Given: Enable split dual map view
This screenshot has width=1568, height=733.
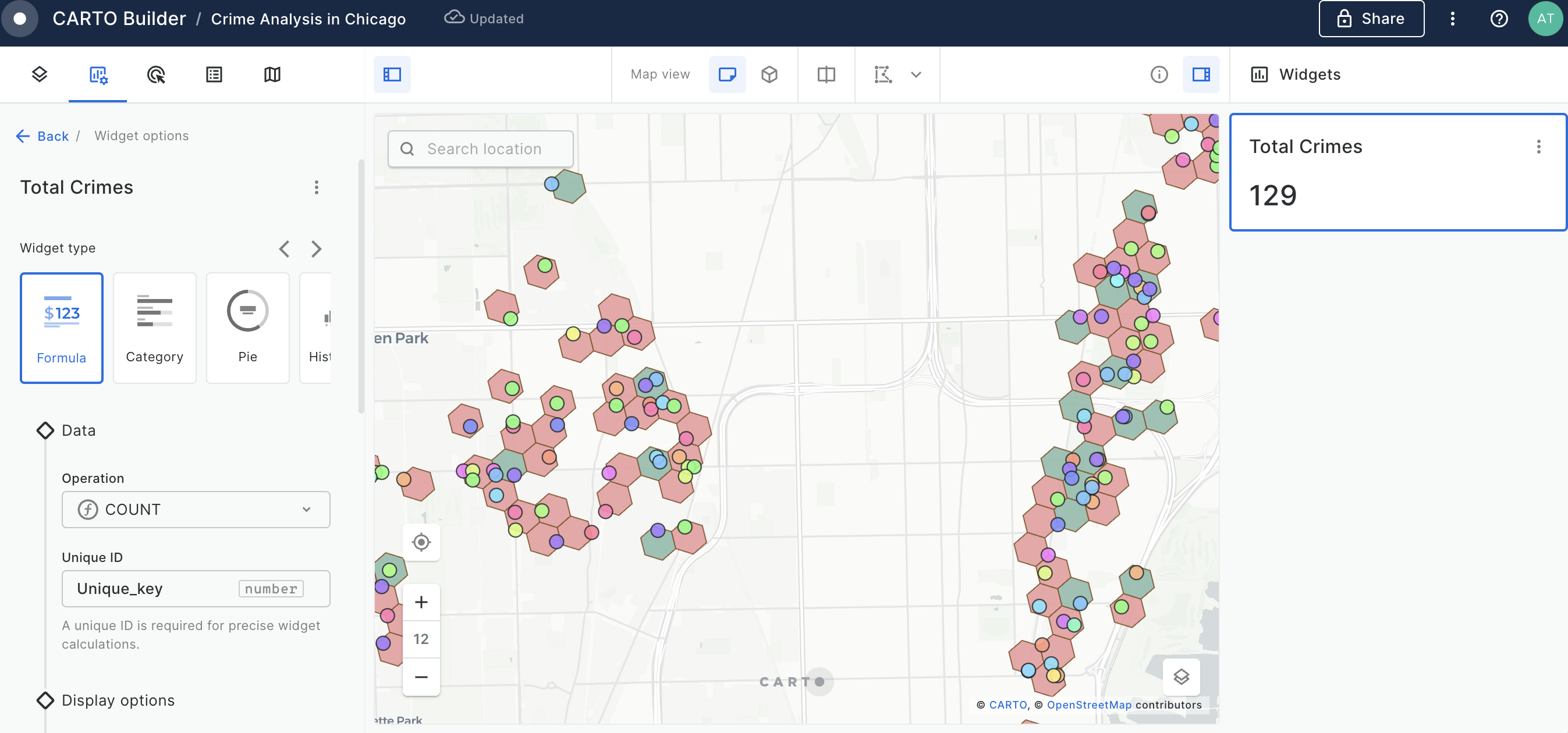Looking at the screenshot, I should point(826,74).
